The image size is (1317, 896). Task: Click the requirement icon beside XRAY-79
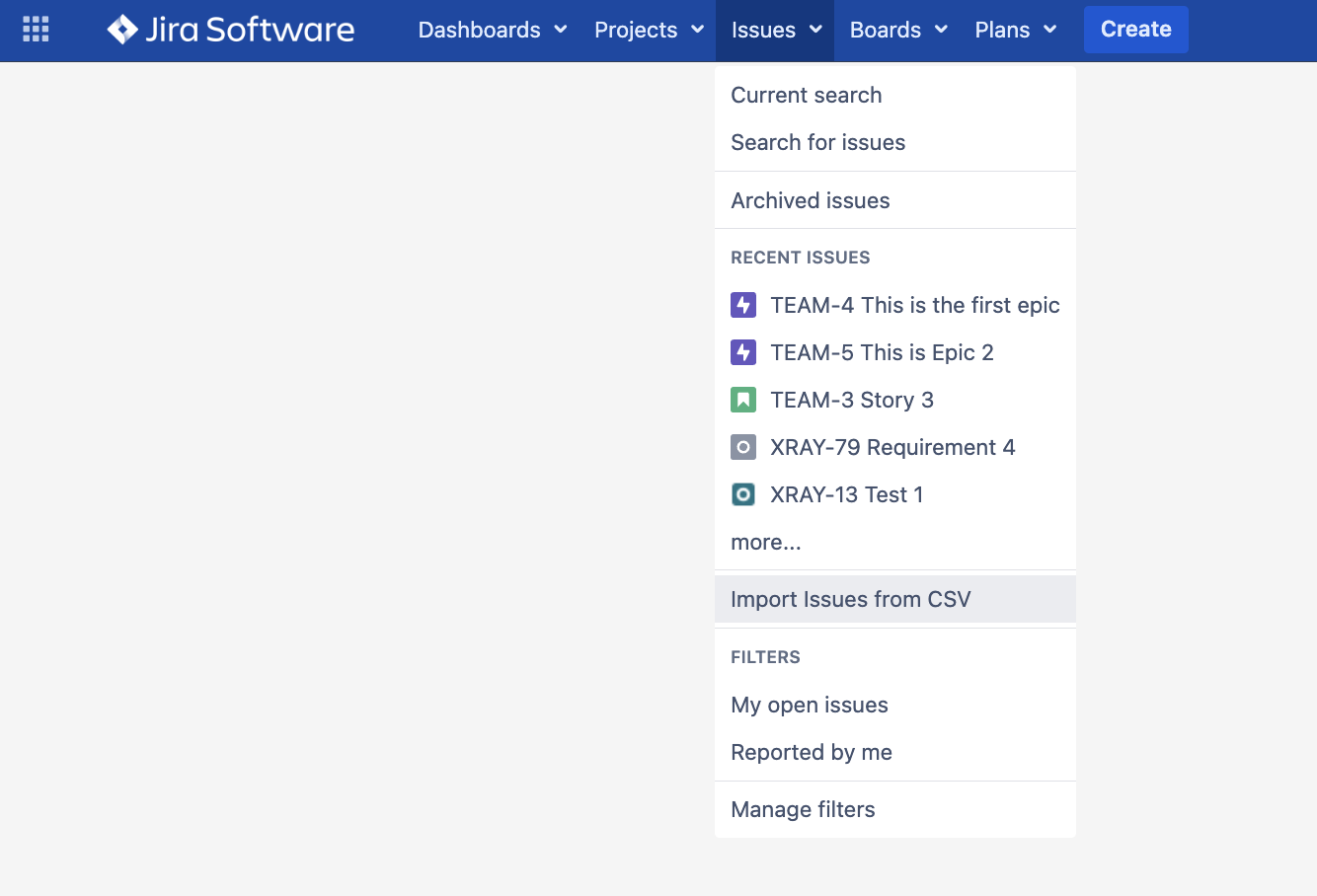point(743,447)
